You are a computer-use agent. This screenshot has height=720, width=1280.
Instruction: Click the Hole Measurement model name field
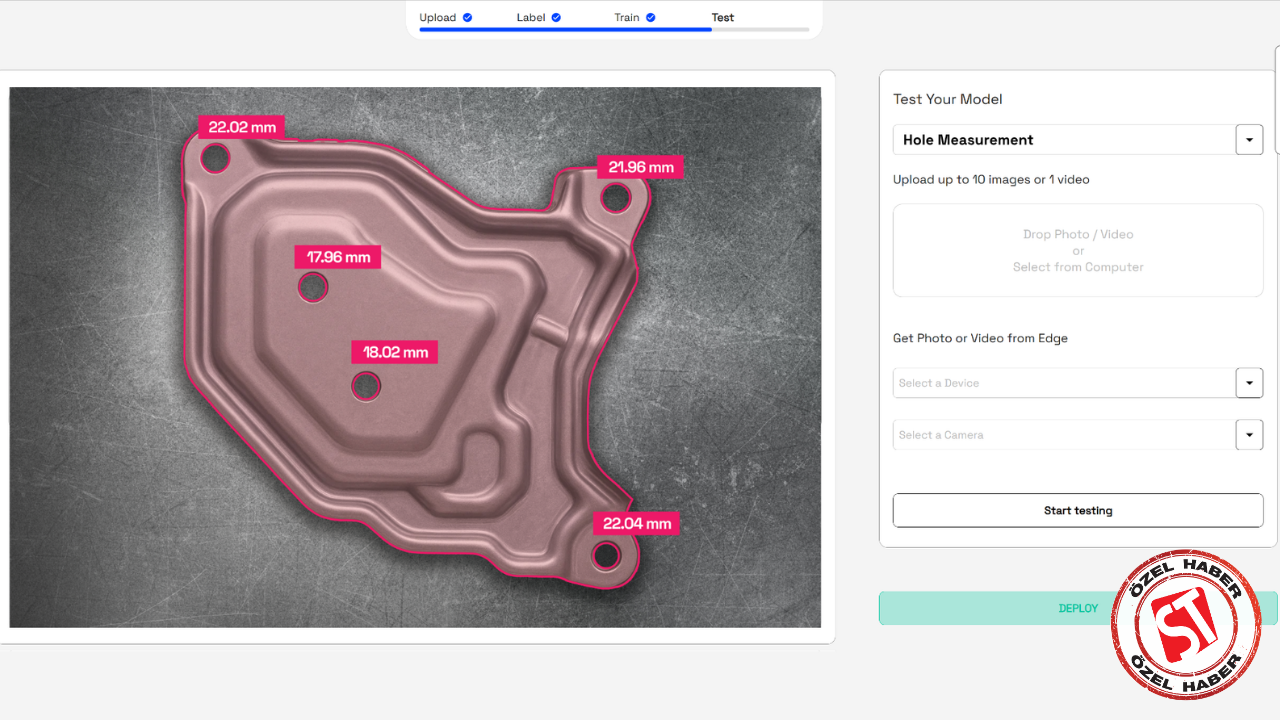(1064, 140)
